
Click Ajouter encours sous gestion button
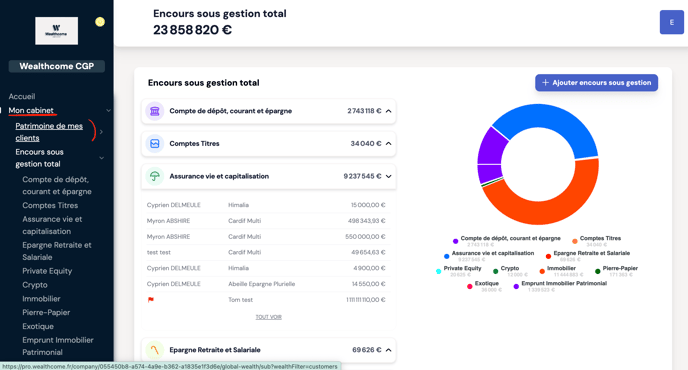tap(596, 83)
